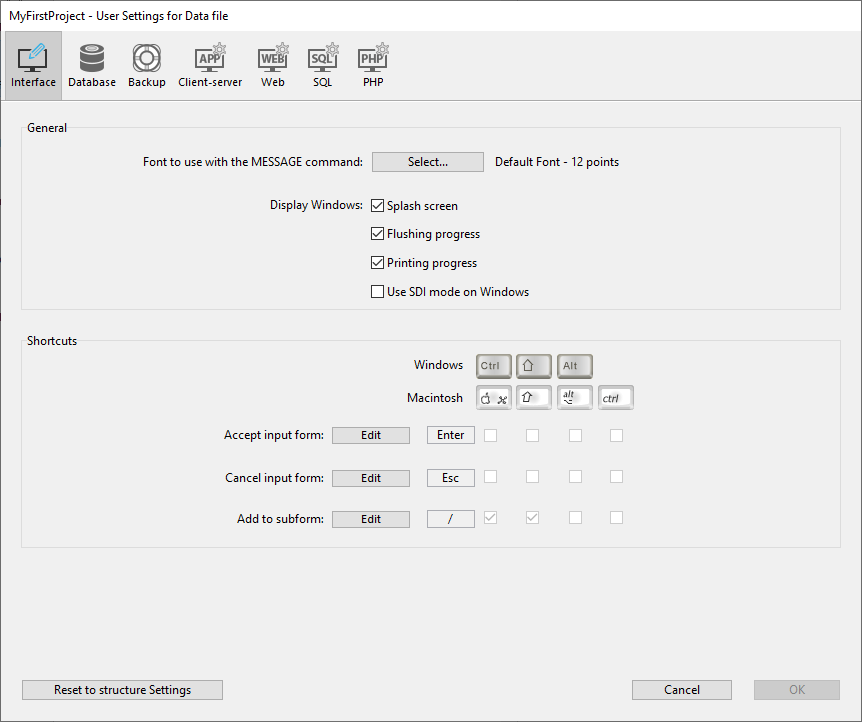The height and width of the screenshot is (722, 862).
Task: Click the Enter shortcut key field
Action: pyautogui.click(x=450, y=435)
